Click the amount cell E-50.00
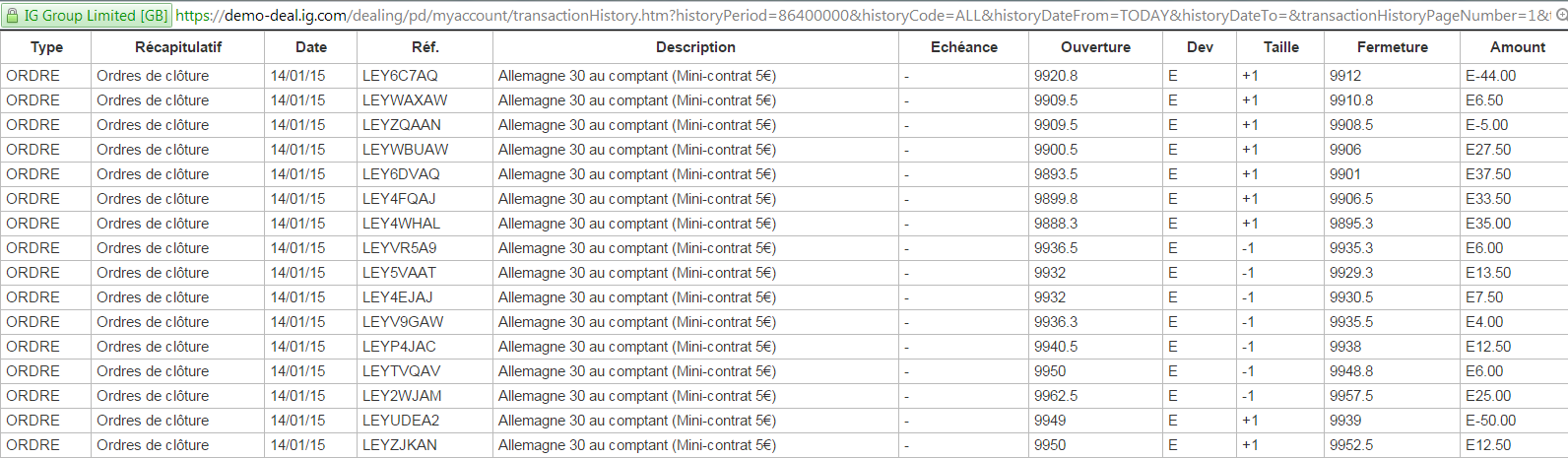This screenshot has width=1568, height=458. 1490,421
